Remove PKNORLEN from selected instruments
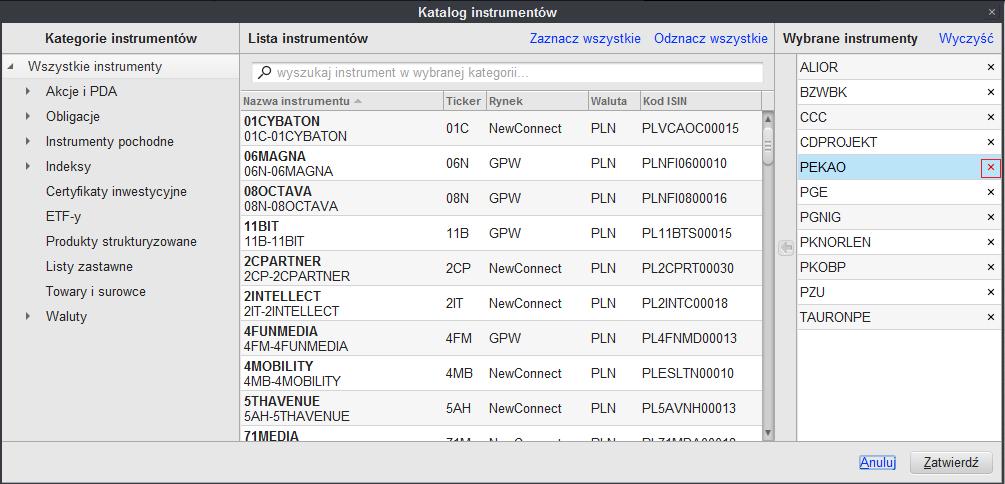Viewport: 1005px width, 484px height. pos(990,242)
